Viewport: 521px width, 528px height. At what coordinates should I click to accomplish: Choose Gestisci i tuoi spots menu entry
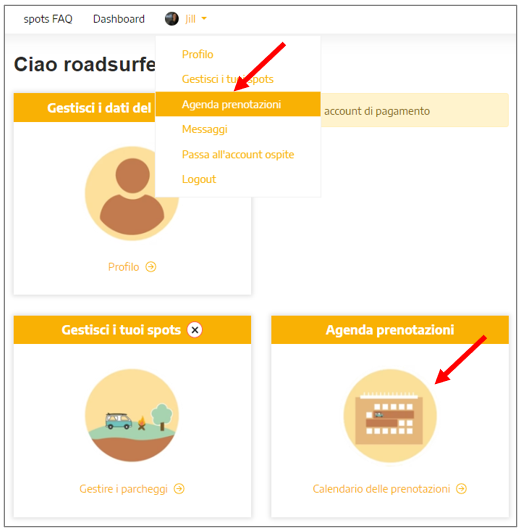[x=228, y=79]
